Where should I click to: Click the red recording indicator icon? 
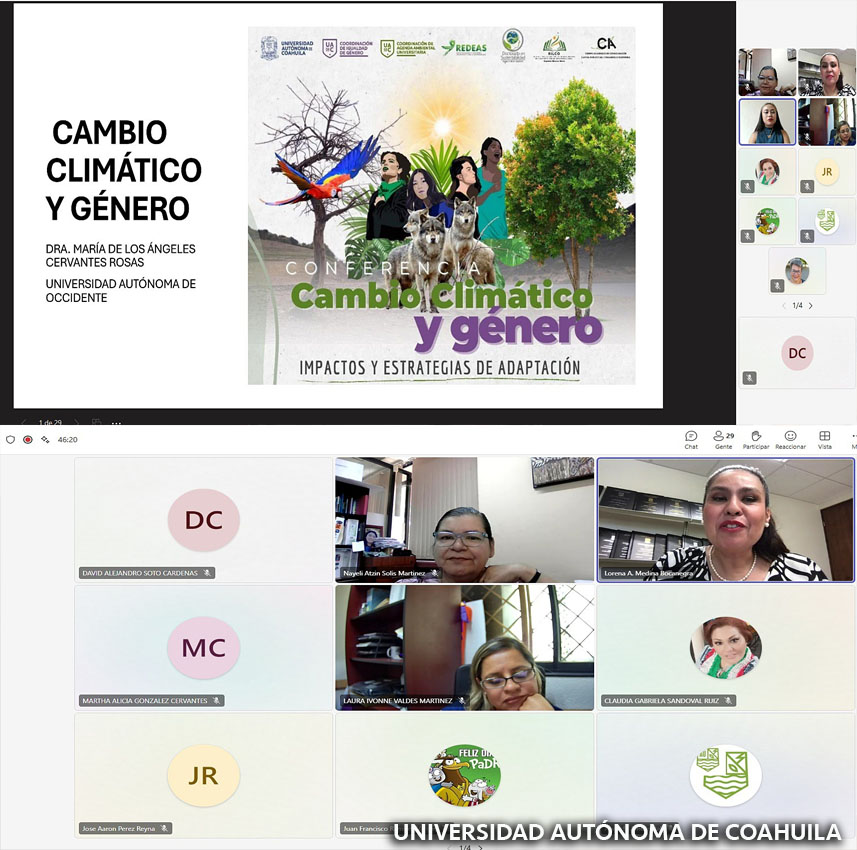(28, 439)
